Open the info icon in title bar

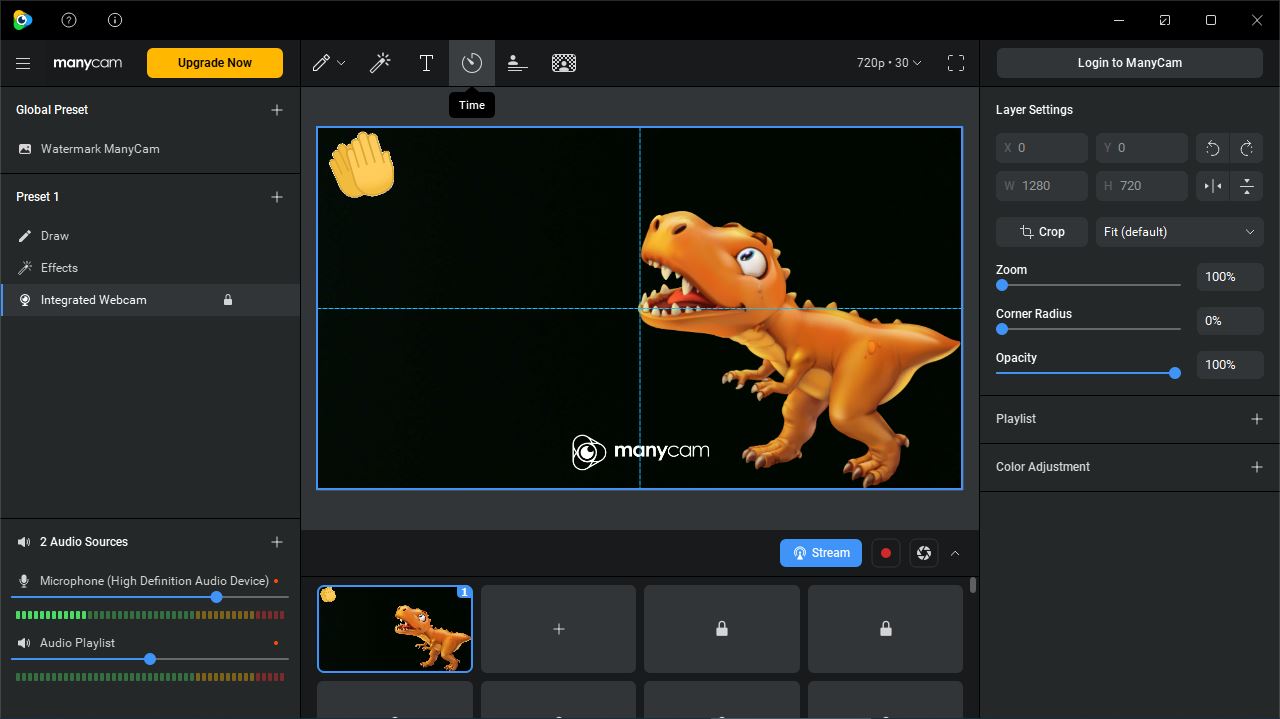pyautogui.click(x=115, y=20)
